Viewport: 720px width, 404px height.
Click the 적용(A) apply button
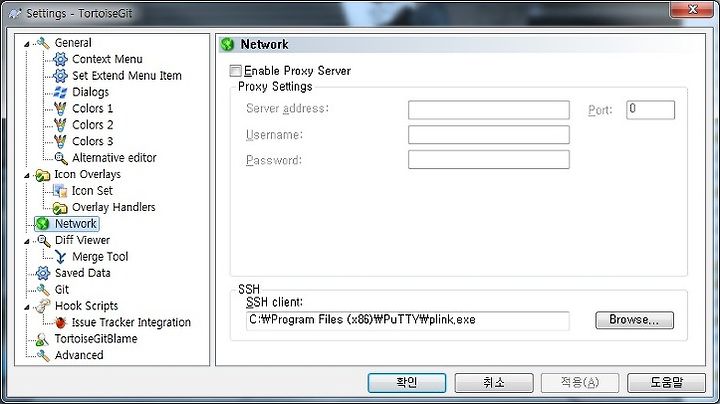click(580, 383)
